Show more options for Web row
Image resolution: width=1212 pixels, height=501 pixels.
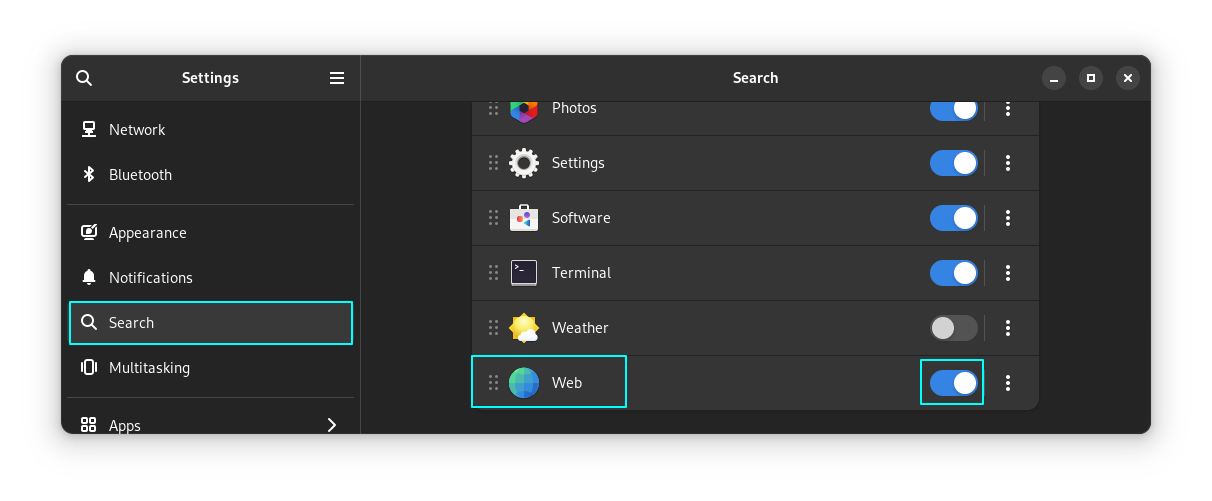pos(1008,383)
